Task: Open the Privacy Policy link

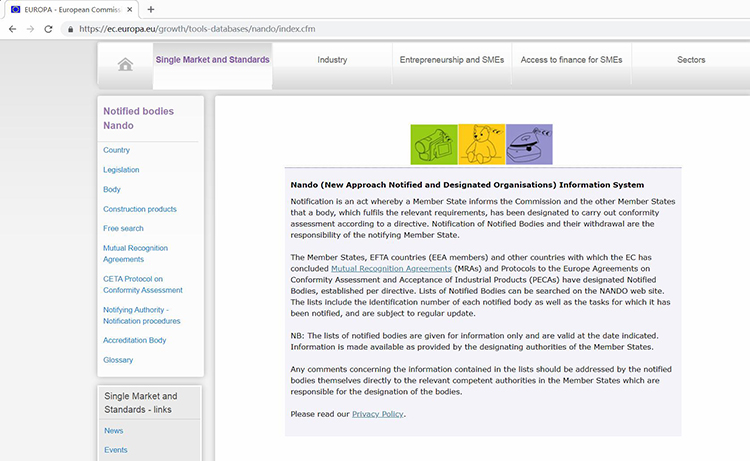Action: pyautogui.click(x=378, y=414)
